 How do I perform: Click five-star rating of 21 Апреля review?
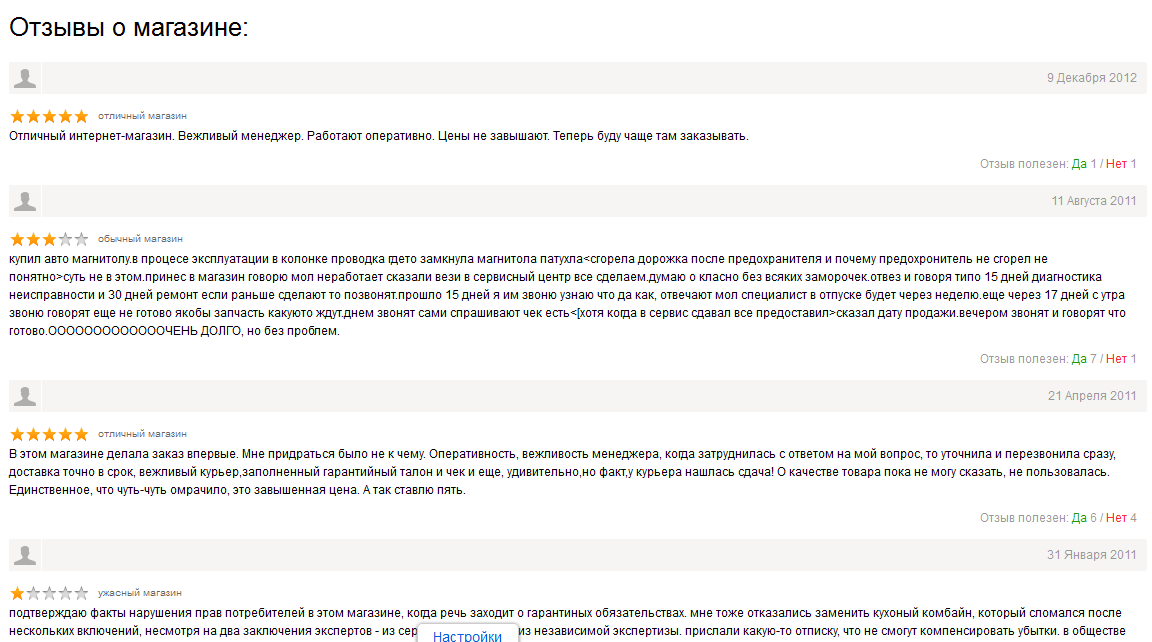(x=49, y=435)
